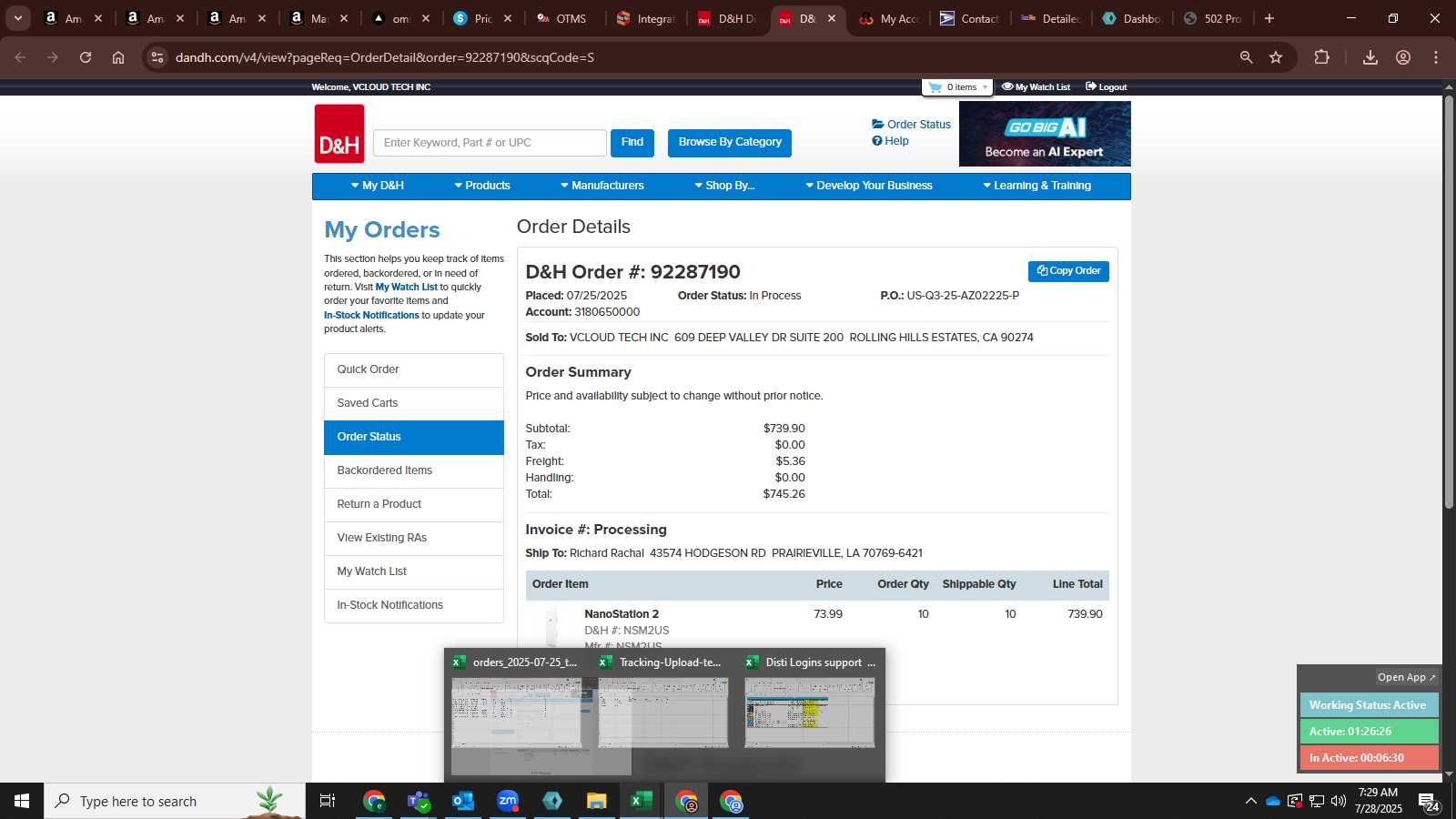Switch to the Contact tab
The height and width of the screenshot is (819, 1456).
coord(970,18)
